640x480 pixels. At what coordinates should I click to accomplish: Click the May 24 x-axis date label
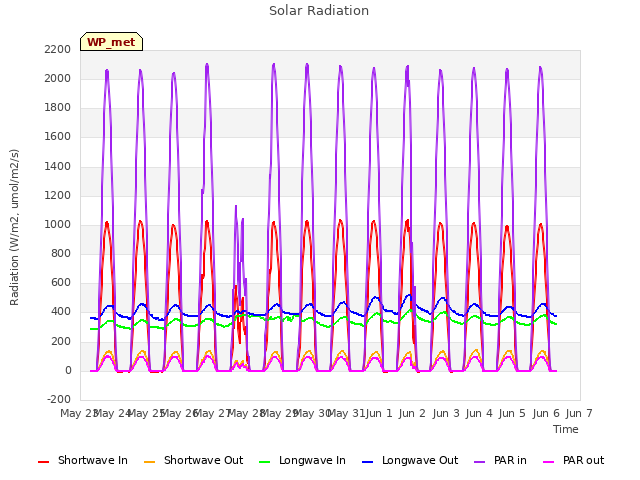[x=112, y=413]
